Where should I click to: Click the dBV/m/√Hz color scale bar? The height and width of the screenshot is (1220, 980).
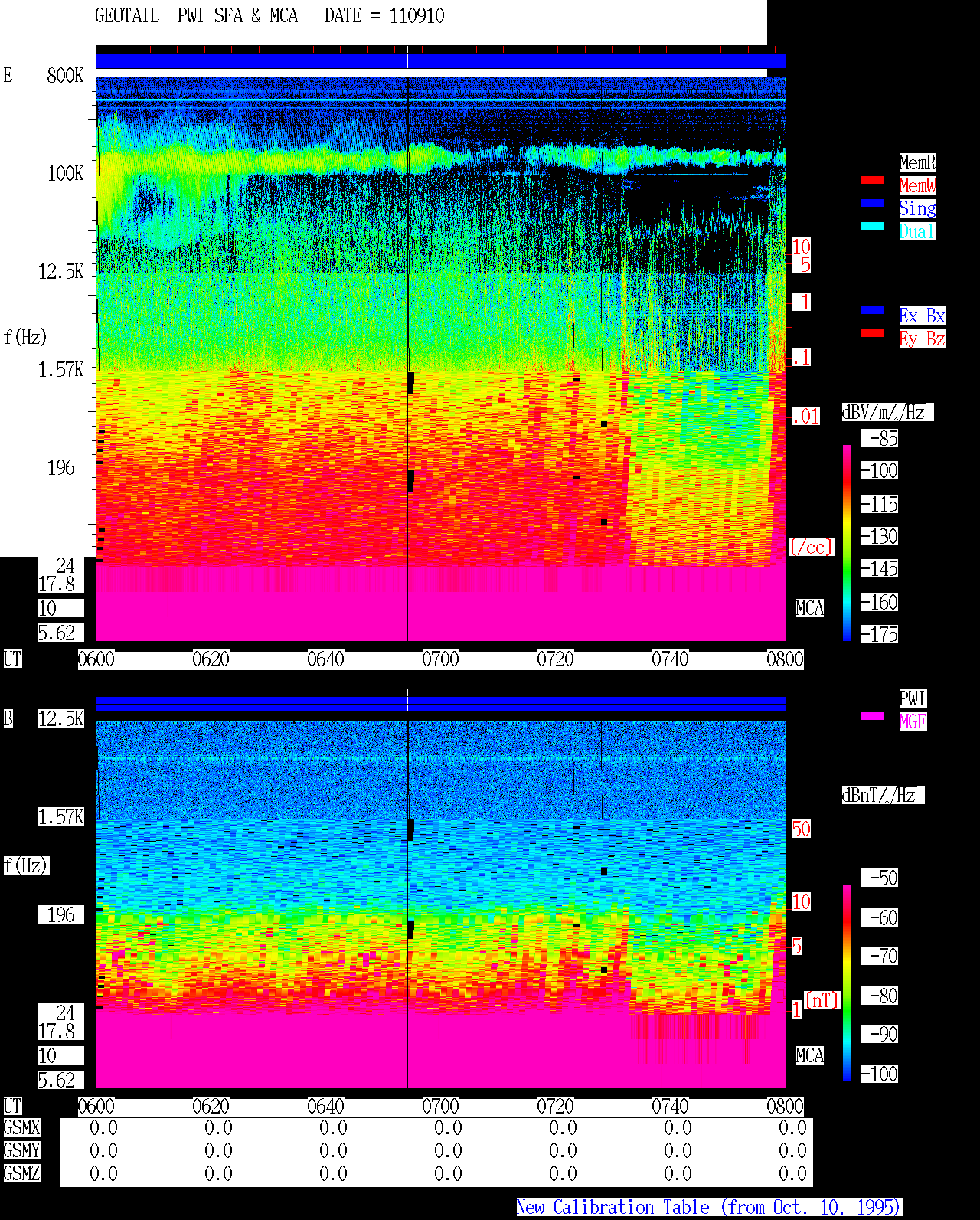tap(847, 543)
